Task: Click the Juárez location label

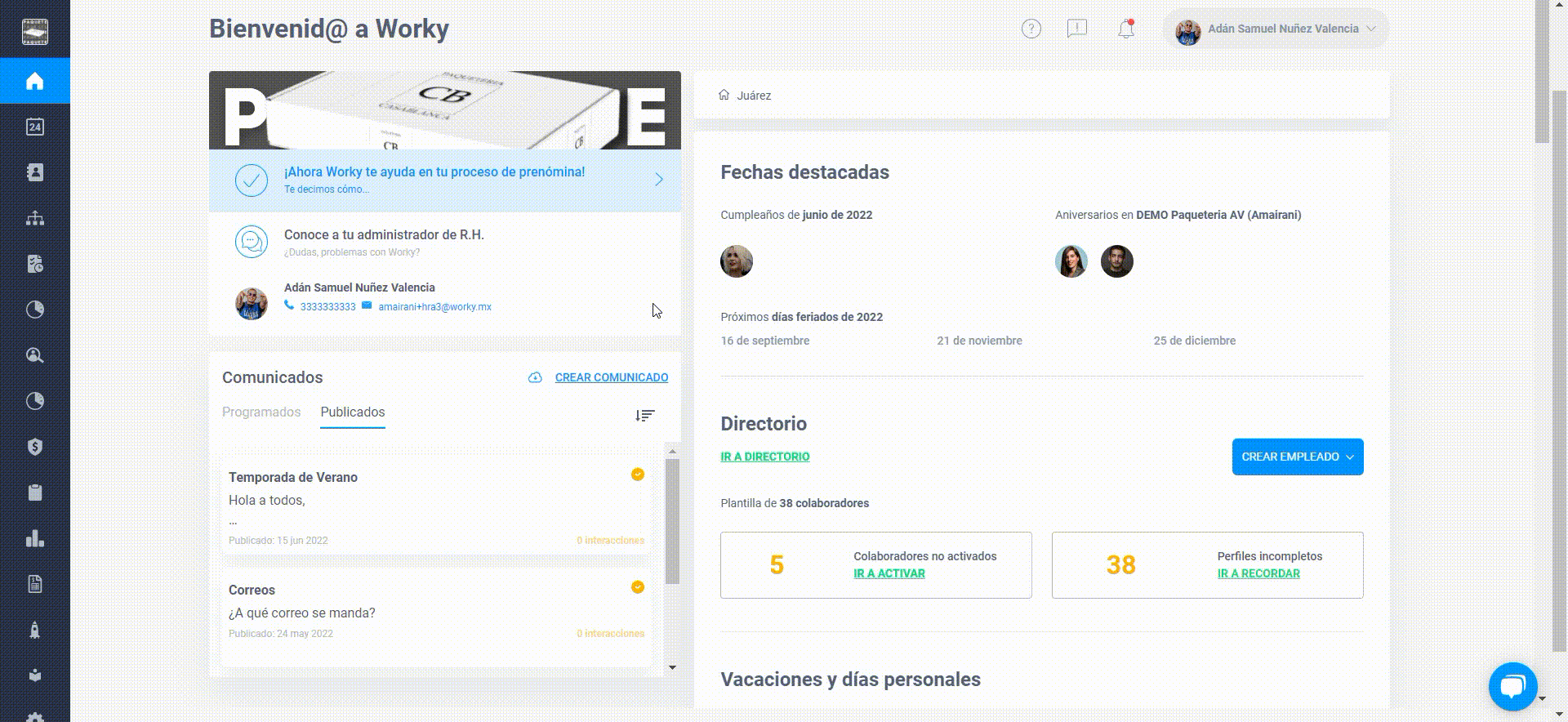Action: pyautogui.click(x=754, y=96)
